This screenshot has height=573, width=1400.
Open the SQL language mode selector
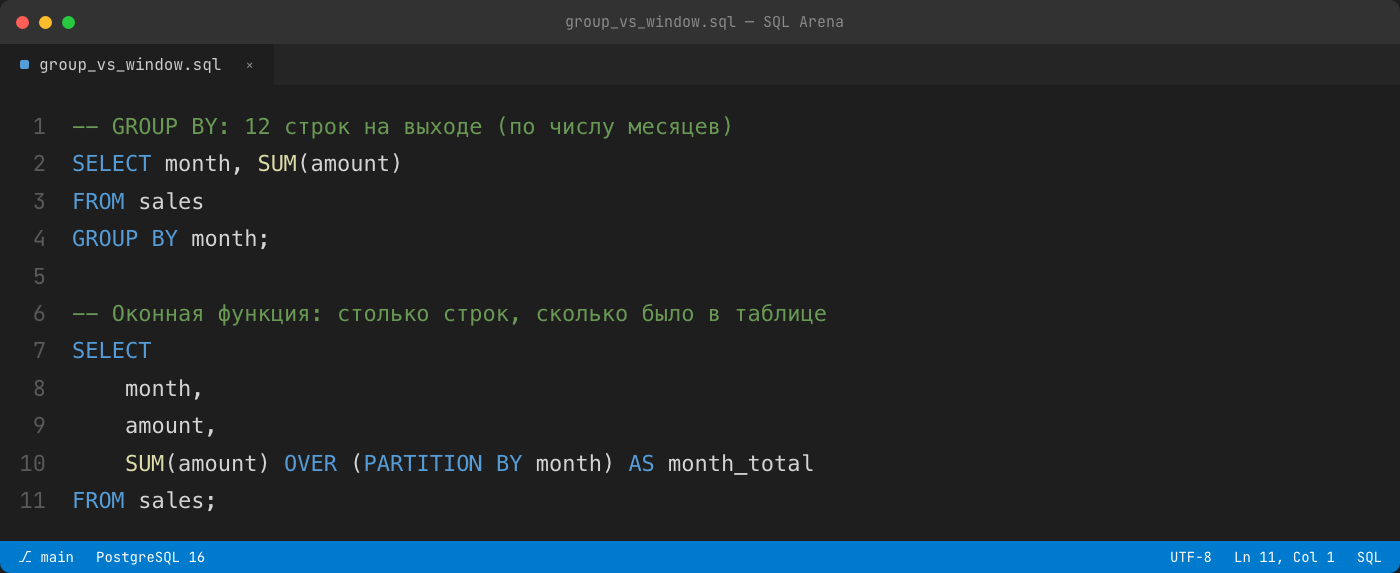coord(1369,557)
